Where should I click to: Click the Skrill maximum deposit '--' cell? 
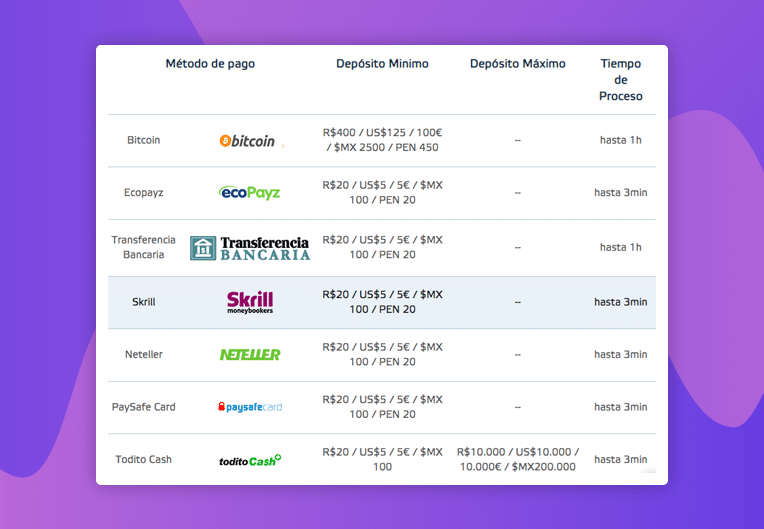517,302
